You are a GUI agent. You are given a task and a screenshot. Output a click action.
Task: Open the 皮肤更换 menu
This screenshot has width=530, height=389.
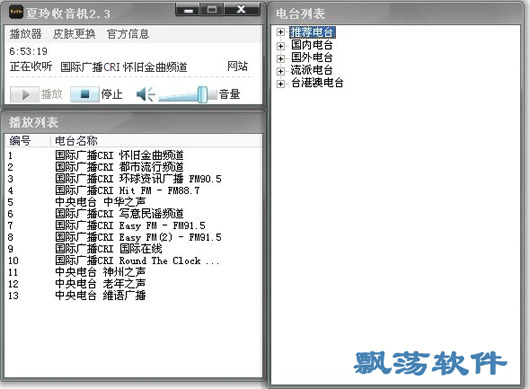(x=74, y=34)
